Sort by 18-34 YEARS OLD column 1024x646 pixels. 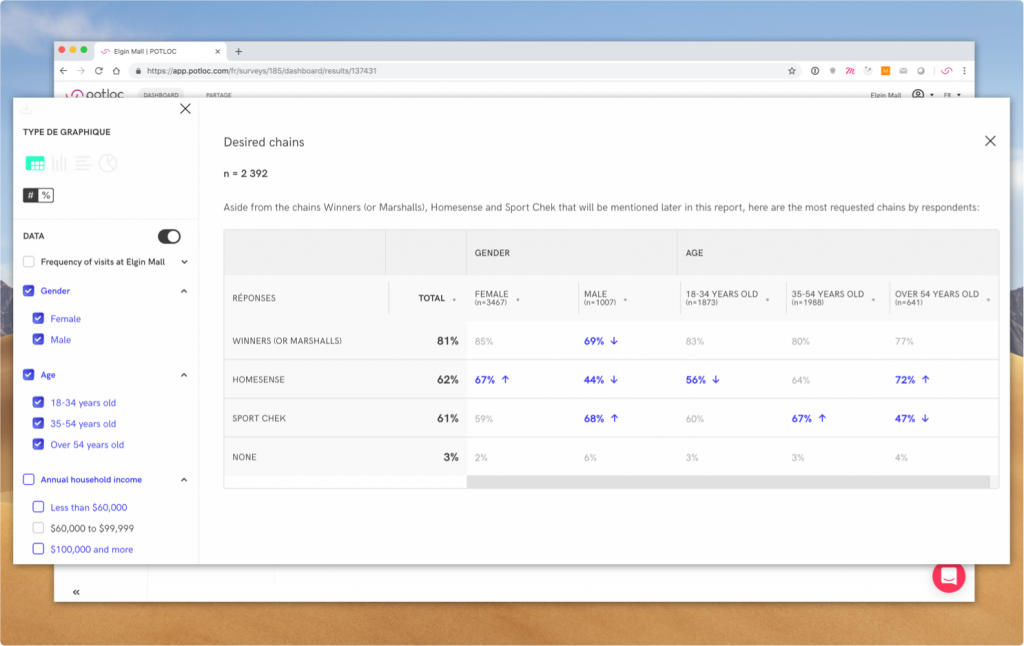point(727,298)
